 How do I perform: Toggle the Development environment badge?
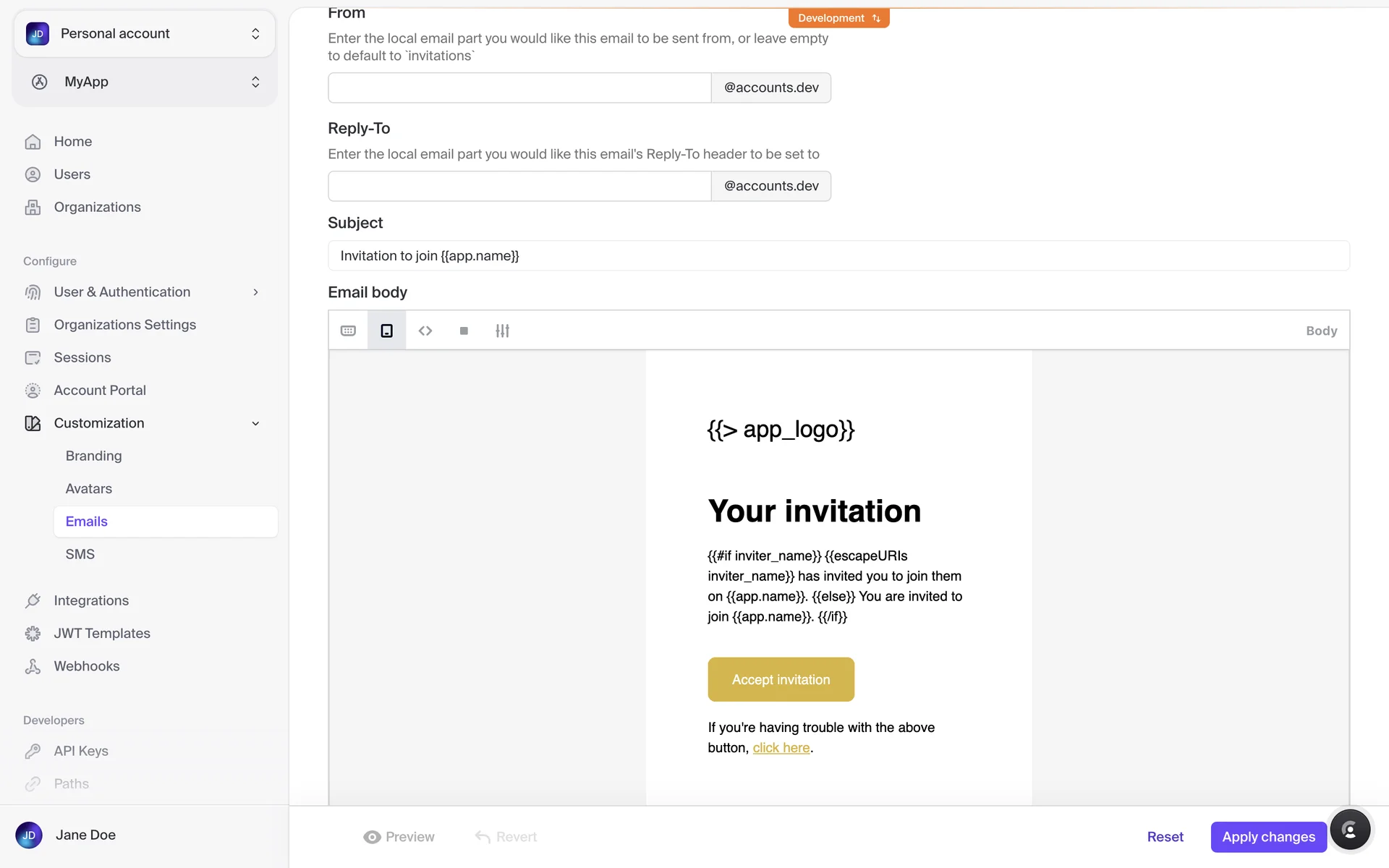point(838,18)
